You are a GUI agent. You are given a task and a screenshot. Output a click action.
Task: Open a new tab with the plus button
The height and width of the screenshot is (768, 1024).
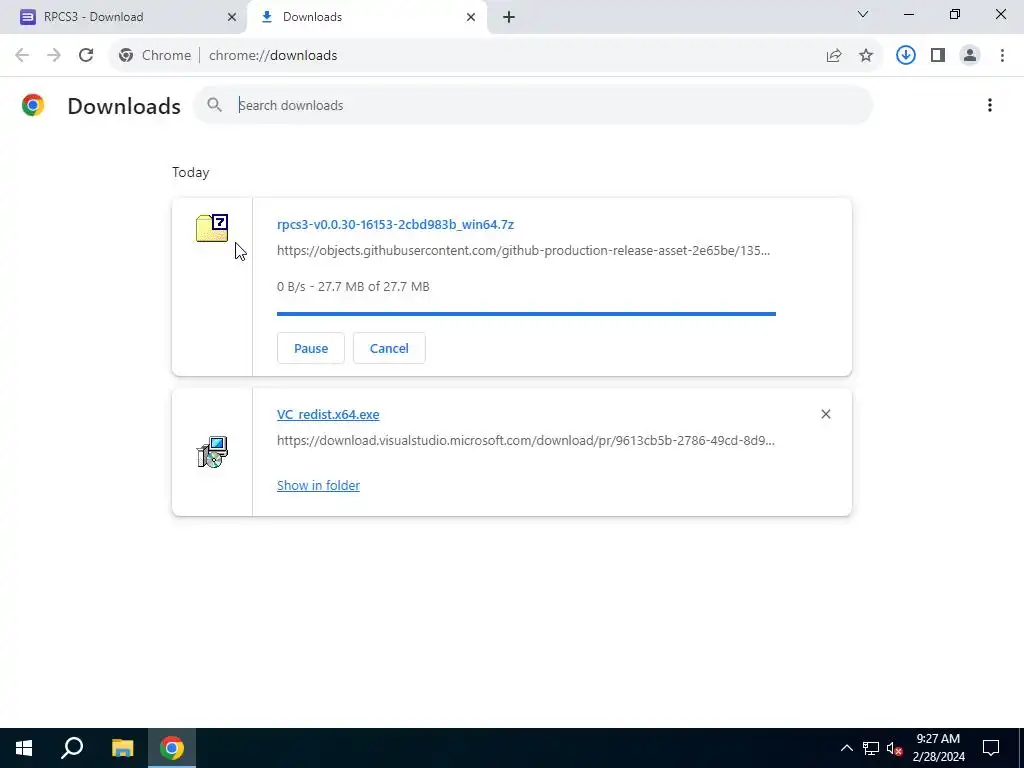(509, 17)
